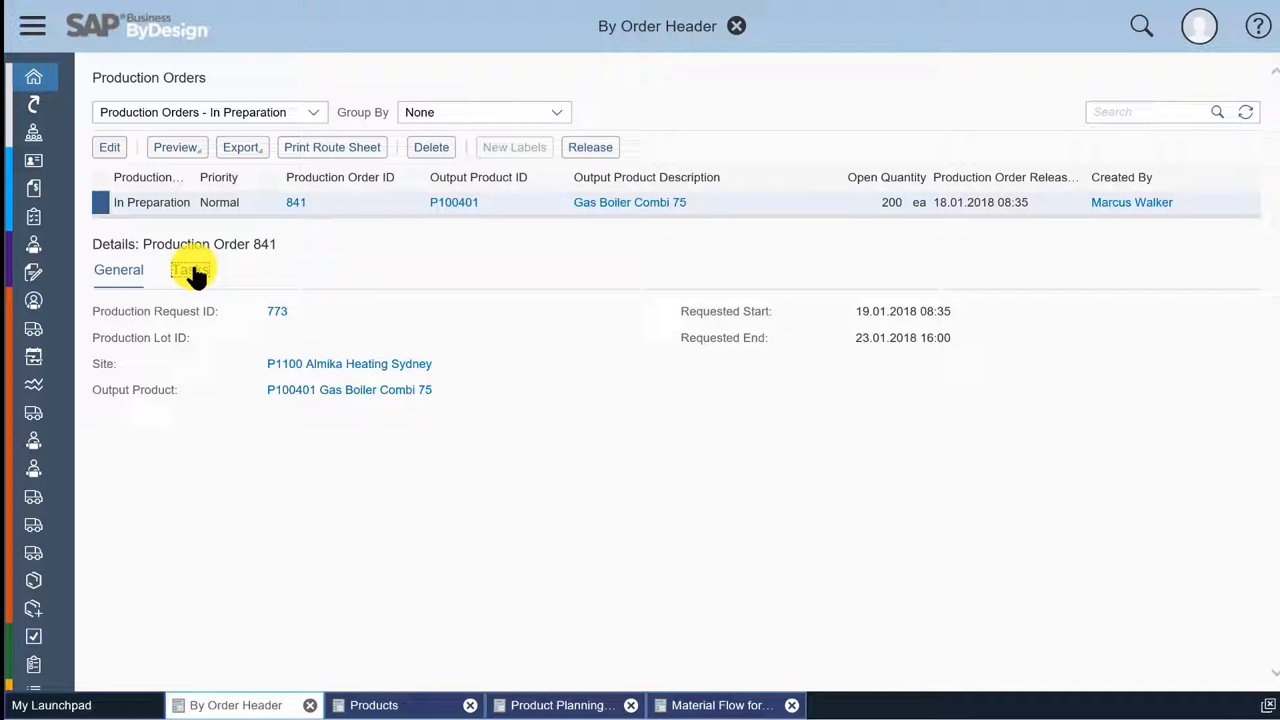Click the greyed New Labels button
This screenshot has width=1280, height=720.
coord(514,147)
